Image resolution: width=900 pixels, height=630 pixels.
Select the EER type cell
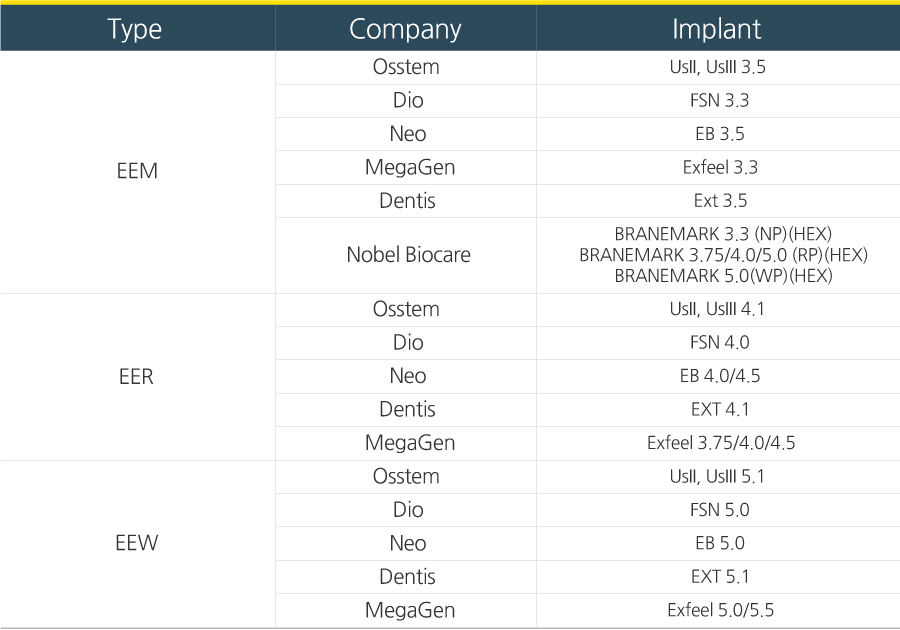(x=137, y=377)
